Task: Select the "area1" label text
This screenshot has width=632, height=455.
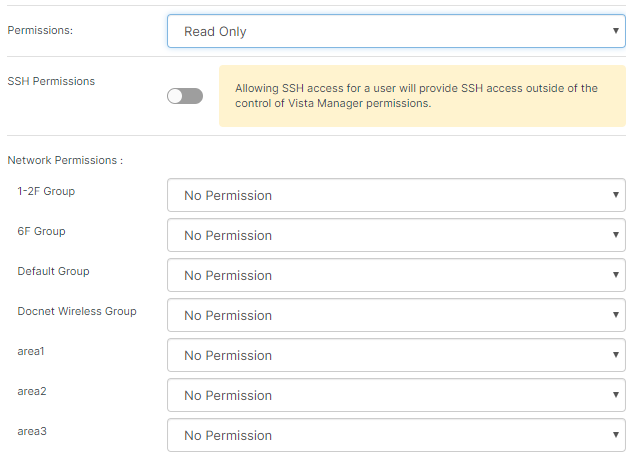Action: 32,351
